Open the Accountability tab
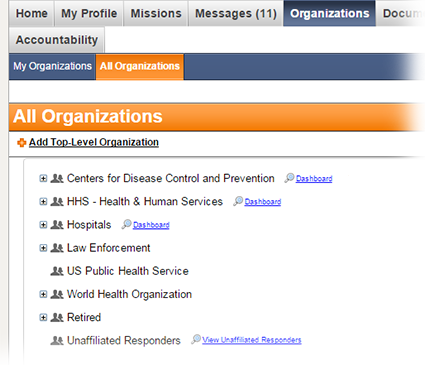The width and height of the screenshot is (425, 365). pos(57,40)
